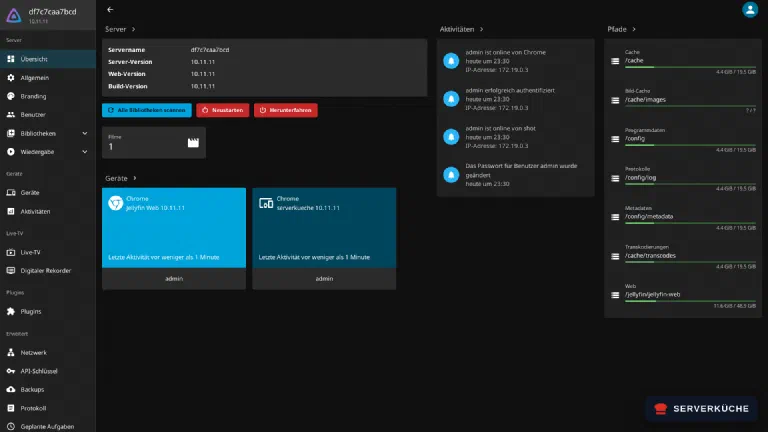Click the Plugins puzzle icon
768x432 pixels.
coord(11,312)
